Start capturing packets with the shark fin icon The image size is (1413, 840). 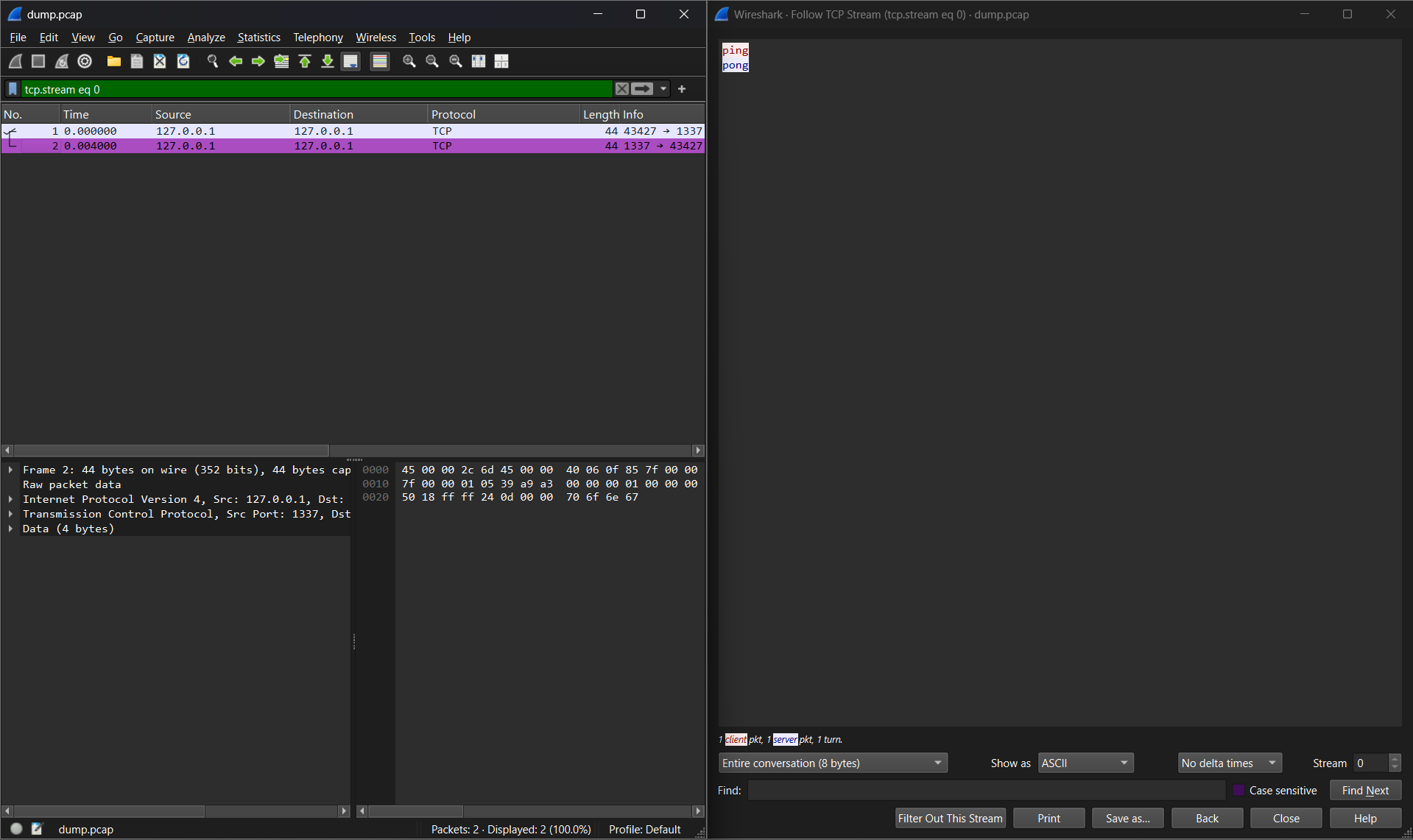point(15,61)
